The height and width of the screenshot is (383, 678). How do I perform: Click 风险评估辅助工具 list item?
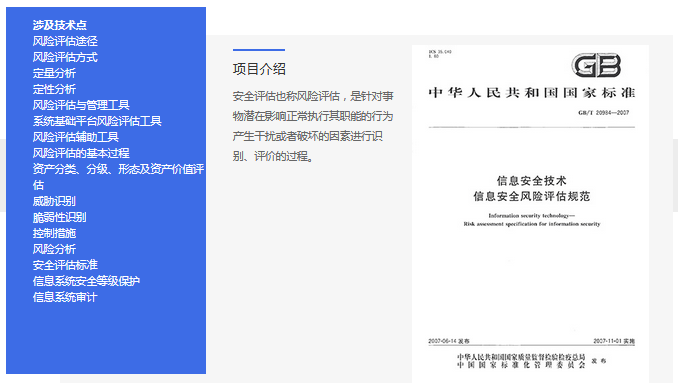(x=76, y=137)
